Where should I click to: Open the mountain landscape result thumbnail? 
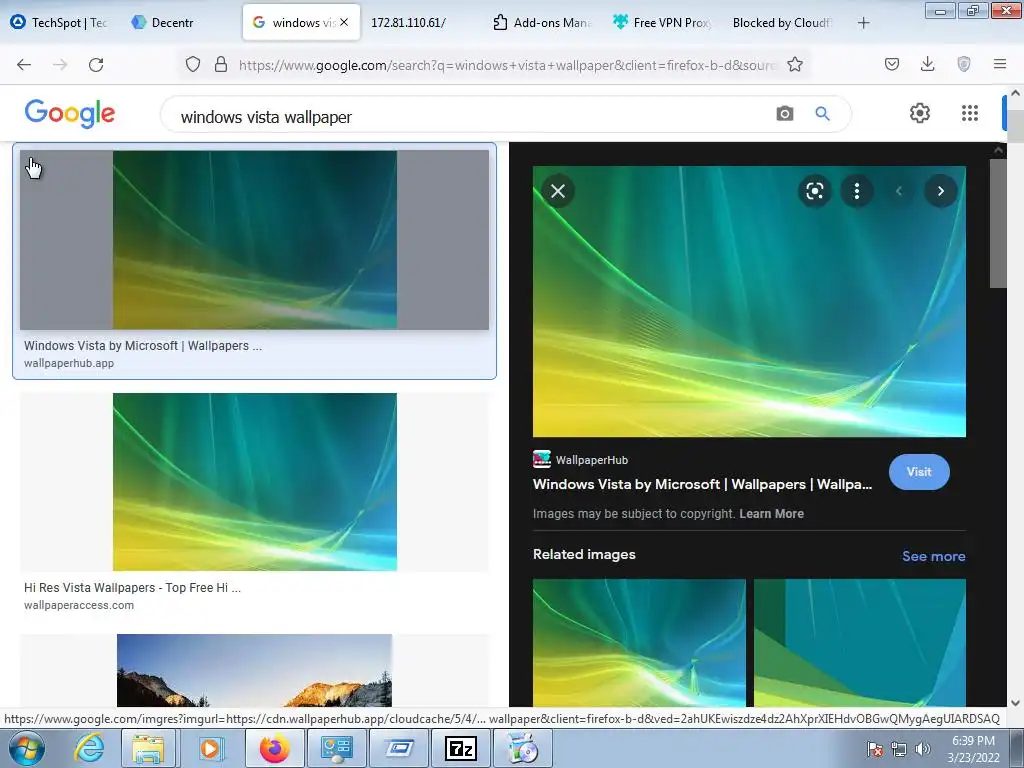255,670
